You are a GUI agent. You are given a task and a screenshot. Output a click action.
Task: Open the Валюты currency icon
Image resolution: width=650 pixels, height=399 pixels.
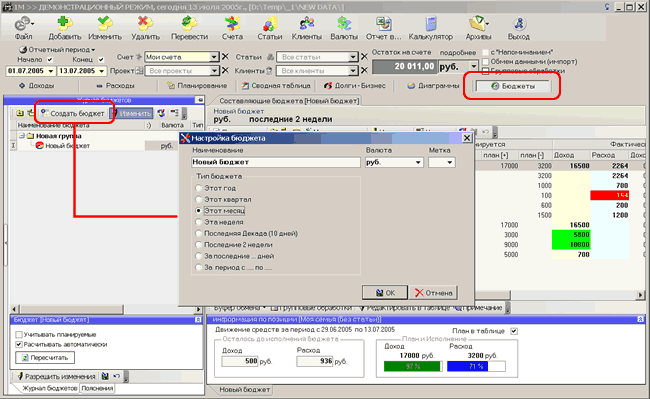pos(344,24)
